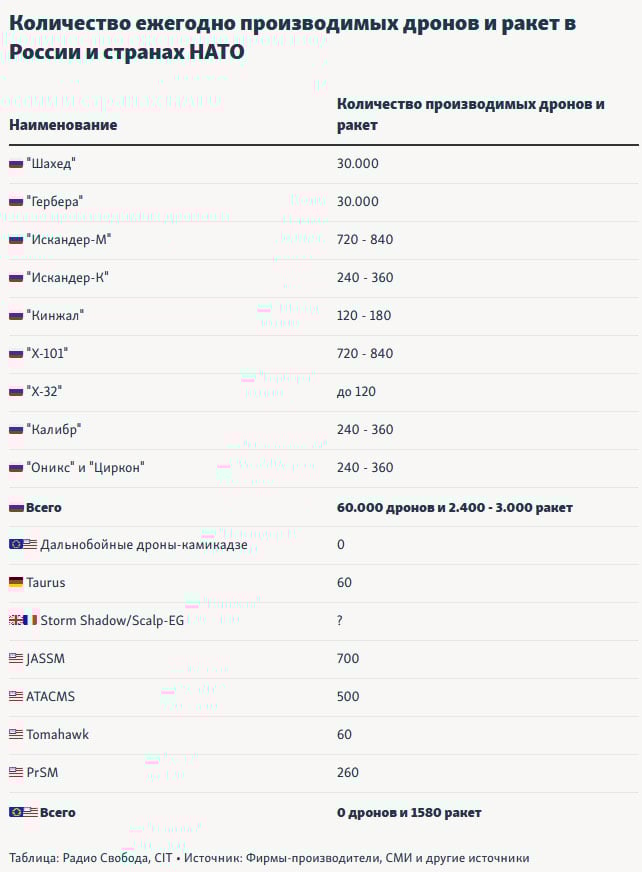The height and width of the screenshot is (872, 642).
Task: Click the Russian total "60.000 дронов" cell
Action: pyautogui.click(x=455, y=507)
